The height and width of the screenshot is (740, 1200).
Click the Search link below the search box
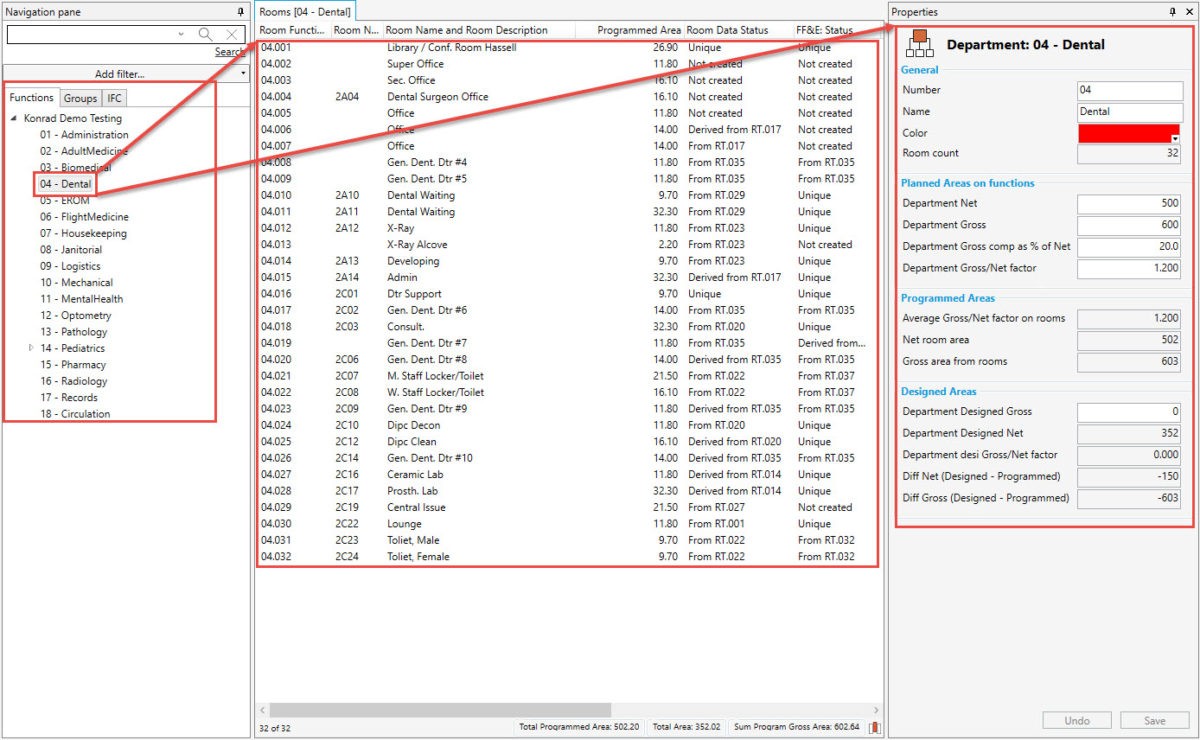(230, 50)
